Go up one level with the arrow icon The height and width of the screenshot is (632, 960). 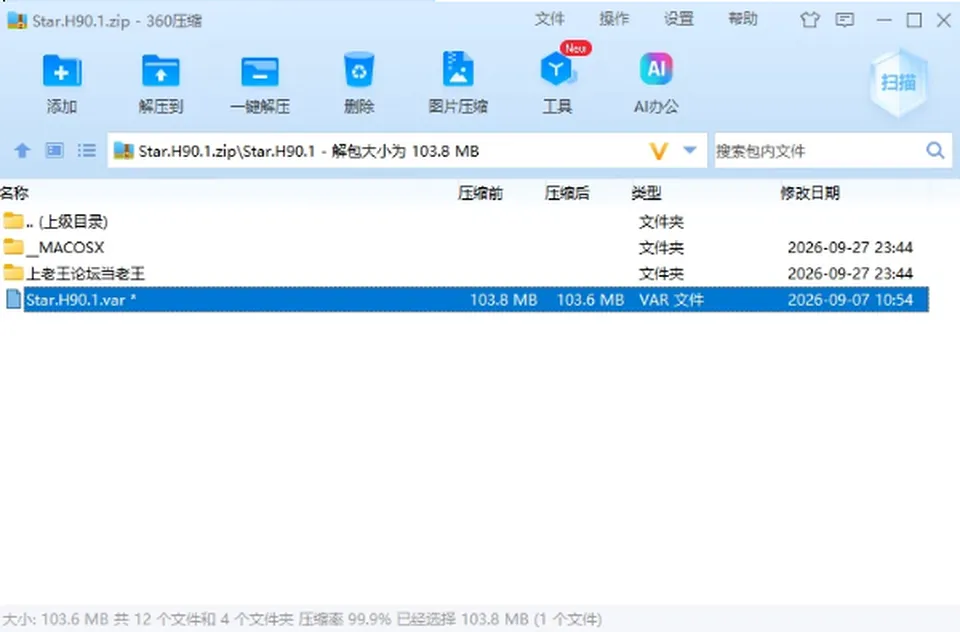point(23,151)
